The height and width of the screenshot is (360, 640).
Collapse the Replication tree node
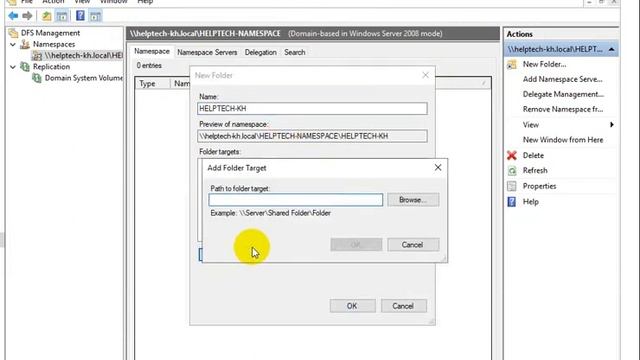pos(13,67)
